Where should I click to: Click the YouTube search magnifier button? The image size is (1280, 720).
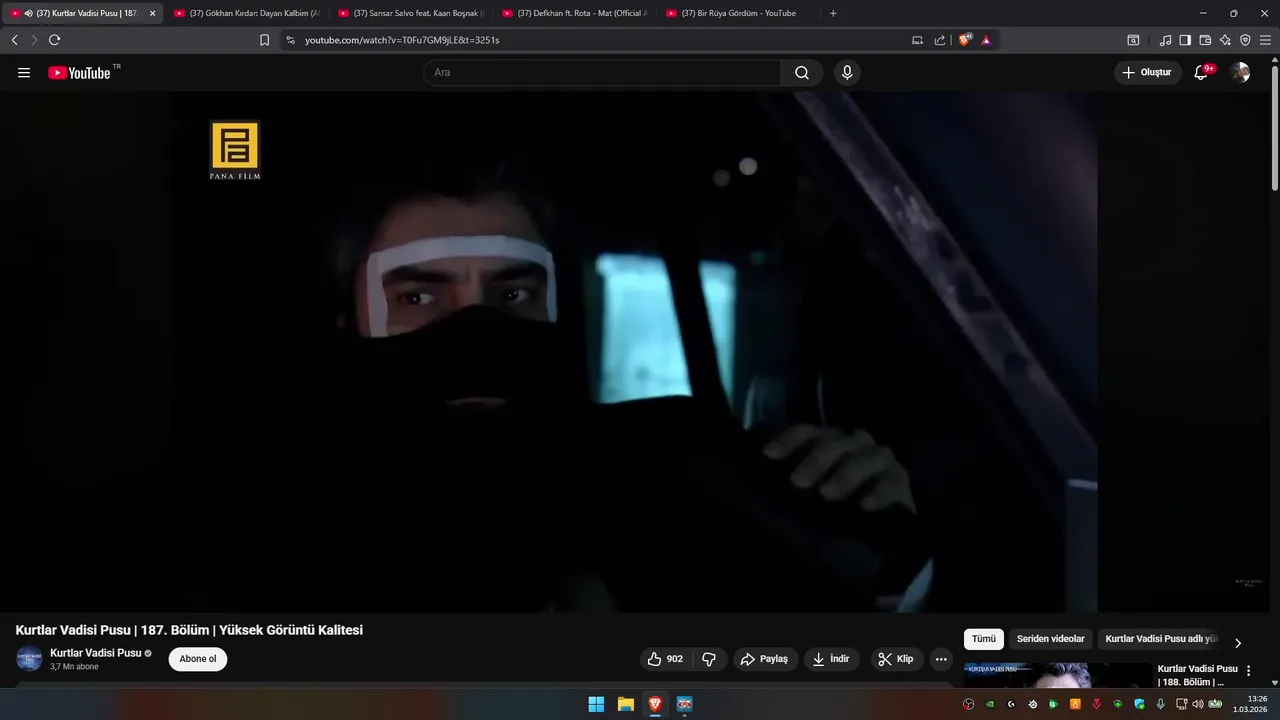tap(802, 73)
